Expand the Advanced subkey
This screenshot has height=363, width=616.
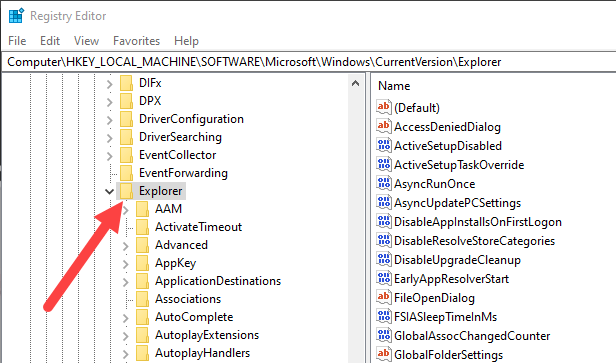click(x=126, y=246)
